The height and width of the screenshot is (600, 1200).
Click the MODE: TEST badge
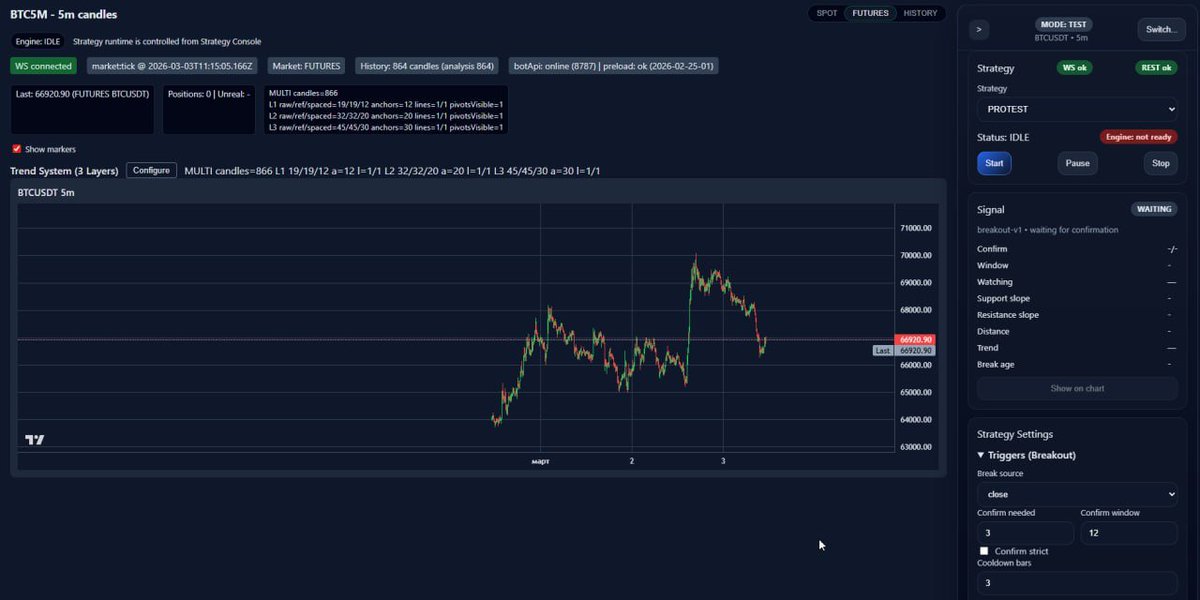tap(1061, 24)
